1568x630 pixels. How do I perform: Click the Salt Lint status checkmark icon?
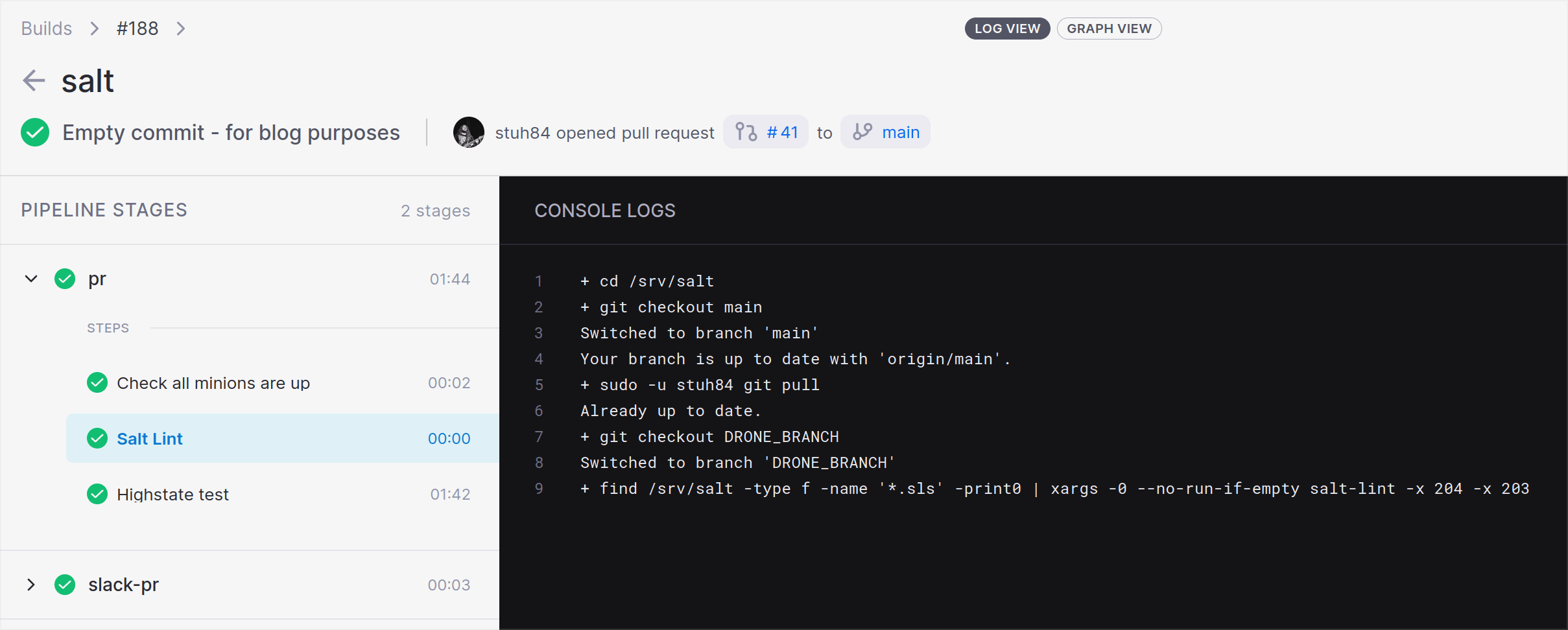coord(97,439)
